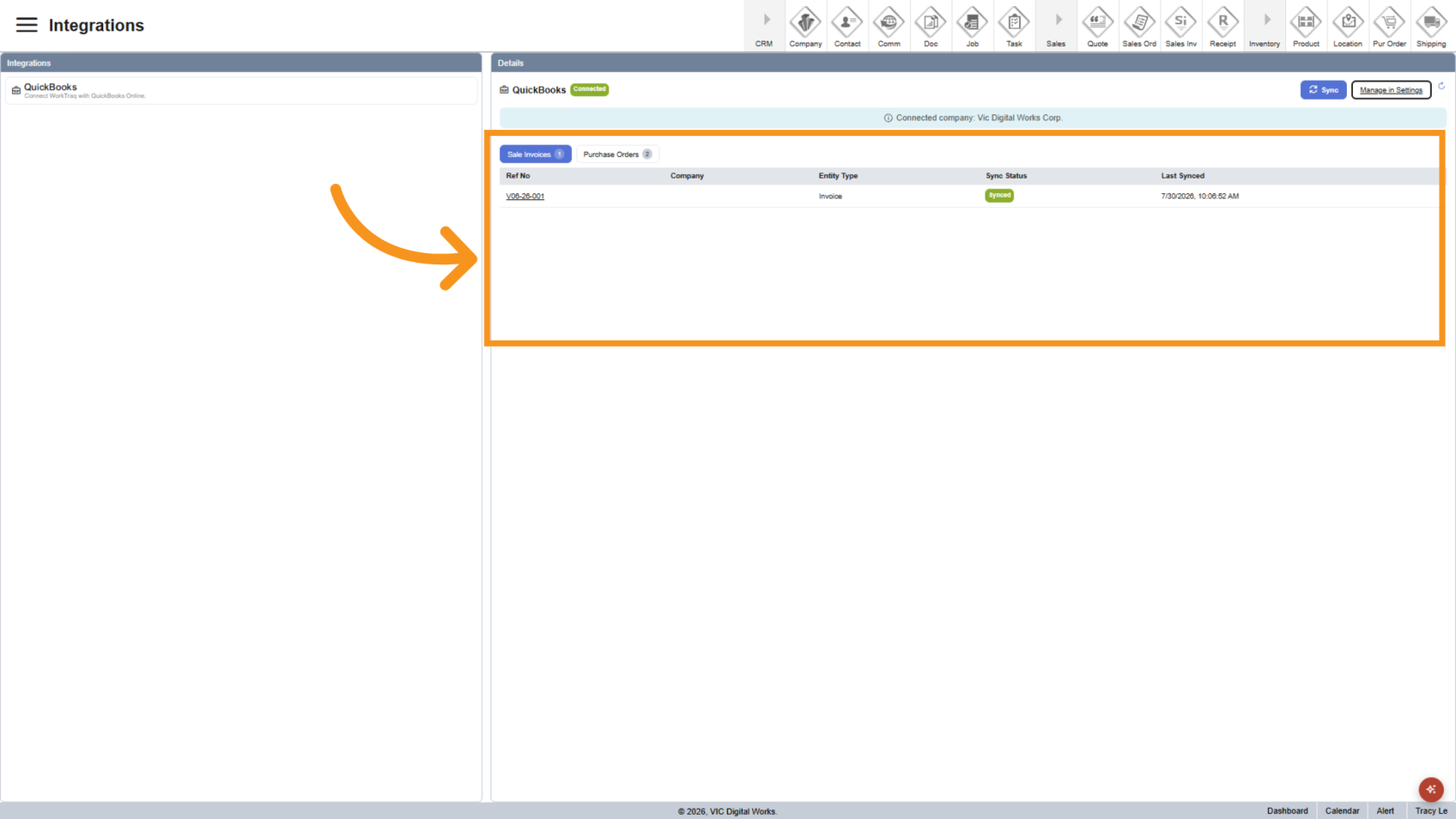This screenshot has height=819, width=1456.
Task: Click the Ref No column header
Action: click(x=518, y=176)
